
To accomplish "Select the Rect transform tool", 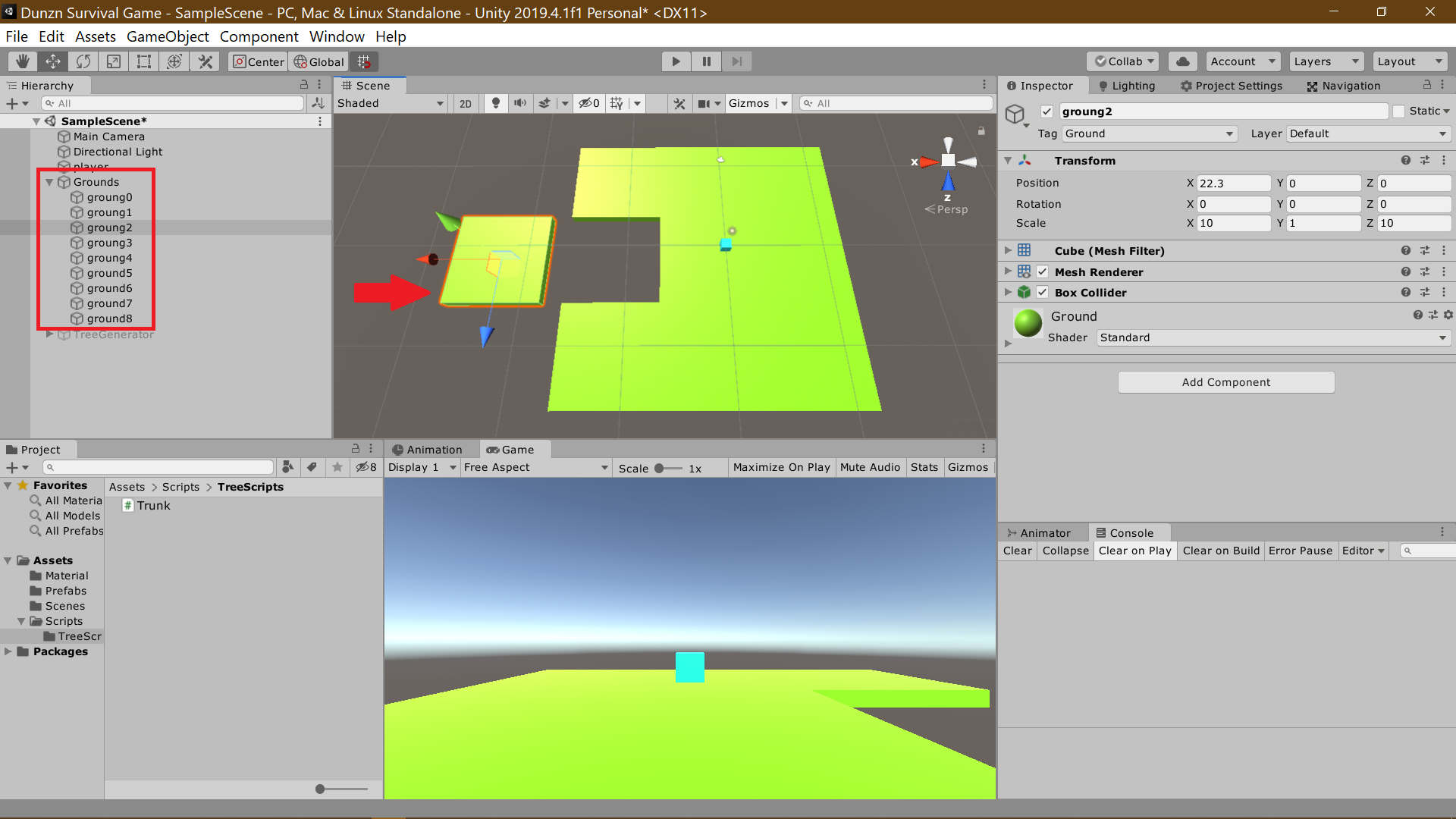I will tap(143, 61).
